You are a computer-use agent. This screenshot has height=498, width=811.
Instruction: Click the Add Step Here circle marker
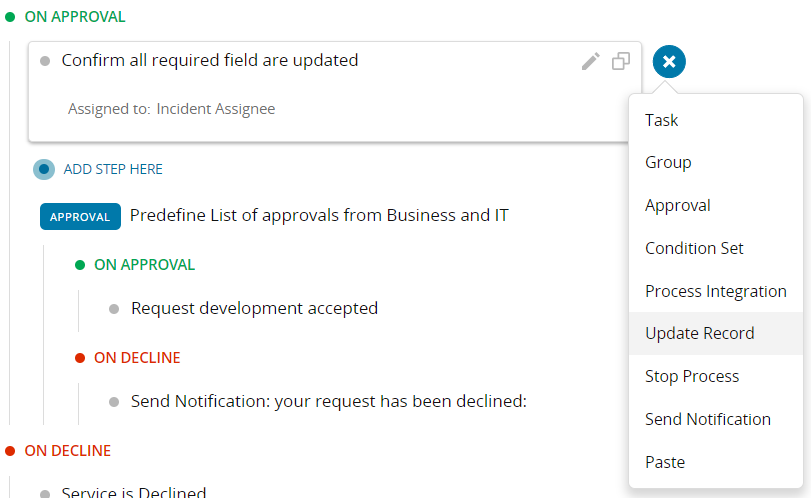tap(44, 169)
